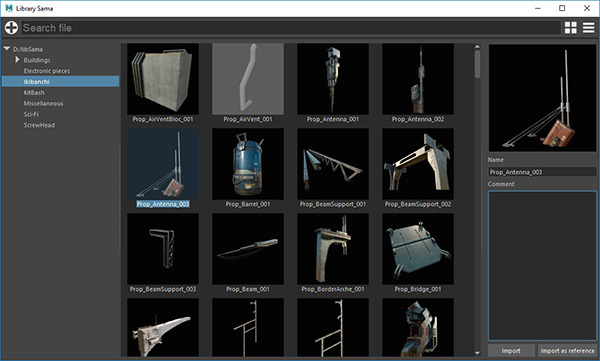Select Prop_AirVentBloc_001 thumbnail

coord(163,78)
